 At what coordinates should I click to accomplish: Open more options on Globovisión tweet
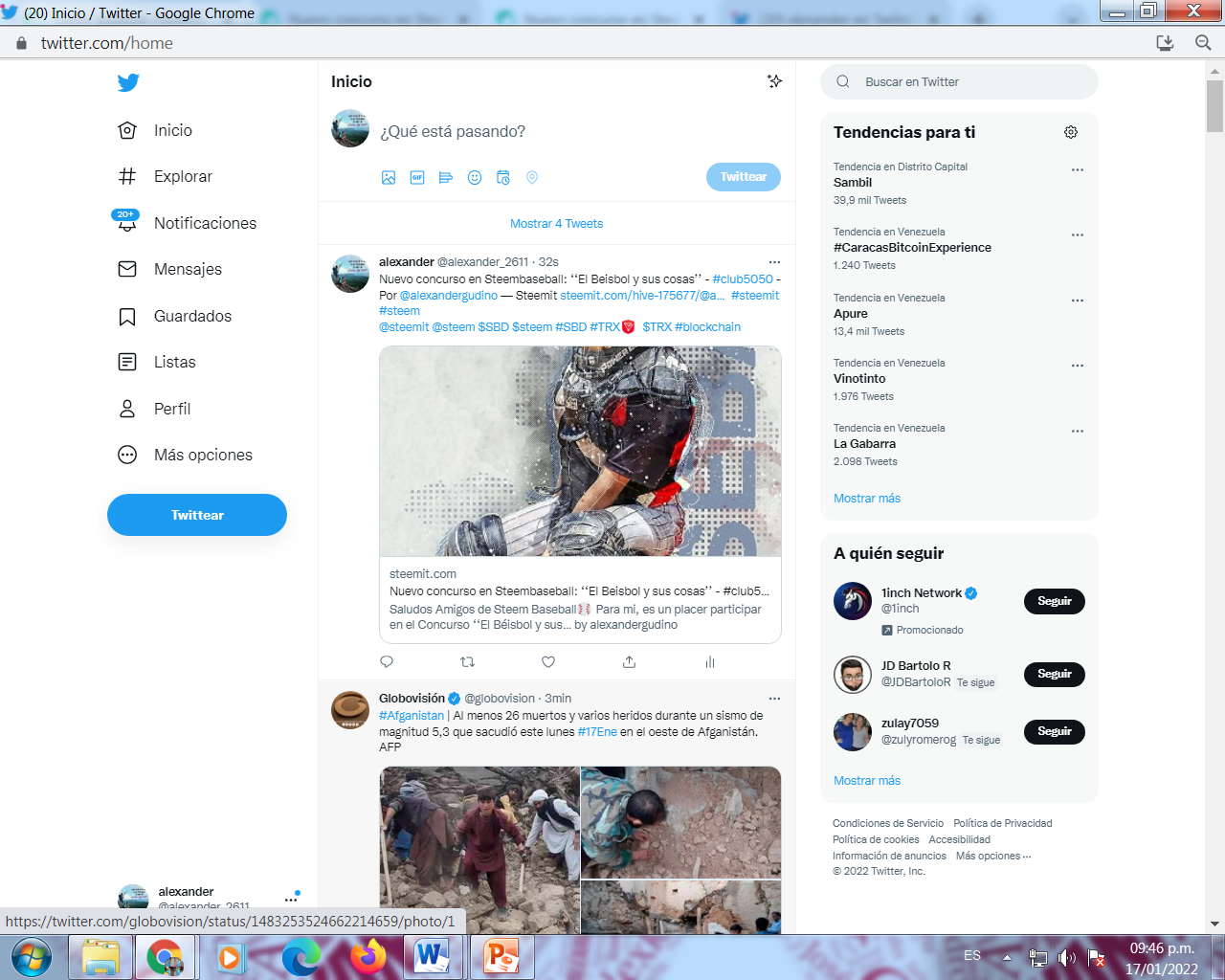pyautogui.click(x=774, y=698)
